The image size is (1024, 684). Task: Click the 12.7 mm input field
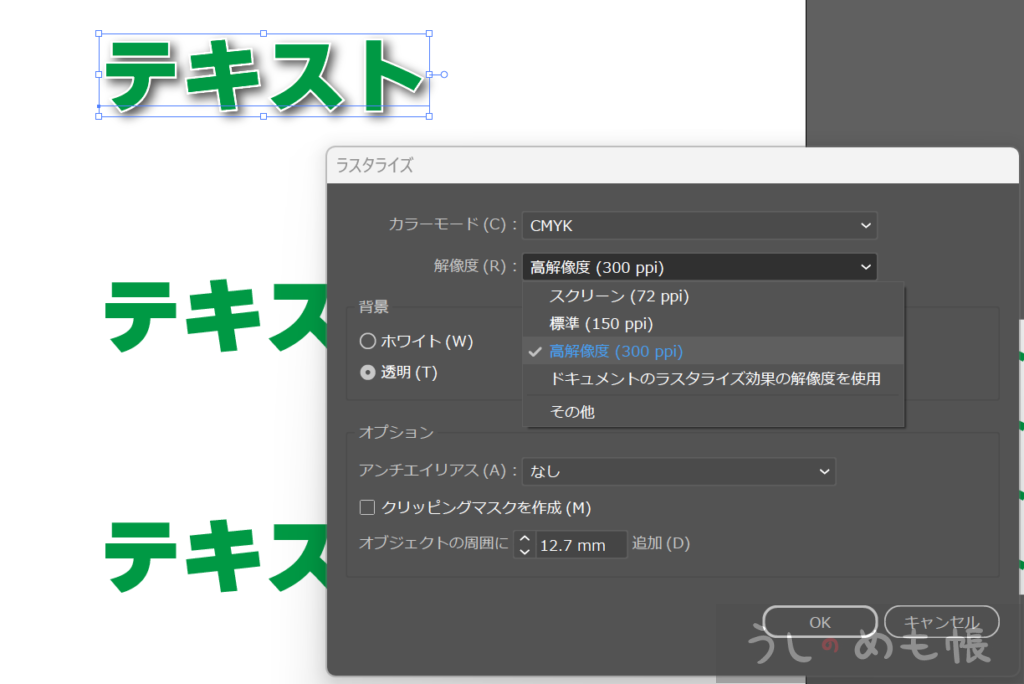click(x=580, y=545)
